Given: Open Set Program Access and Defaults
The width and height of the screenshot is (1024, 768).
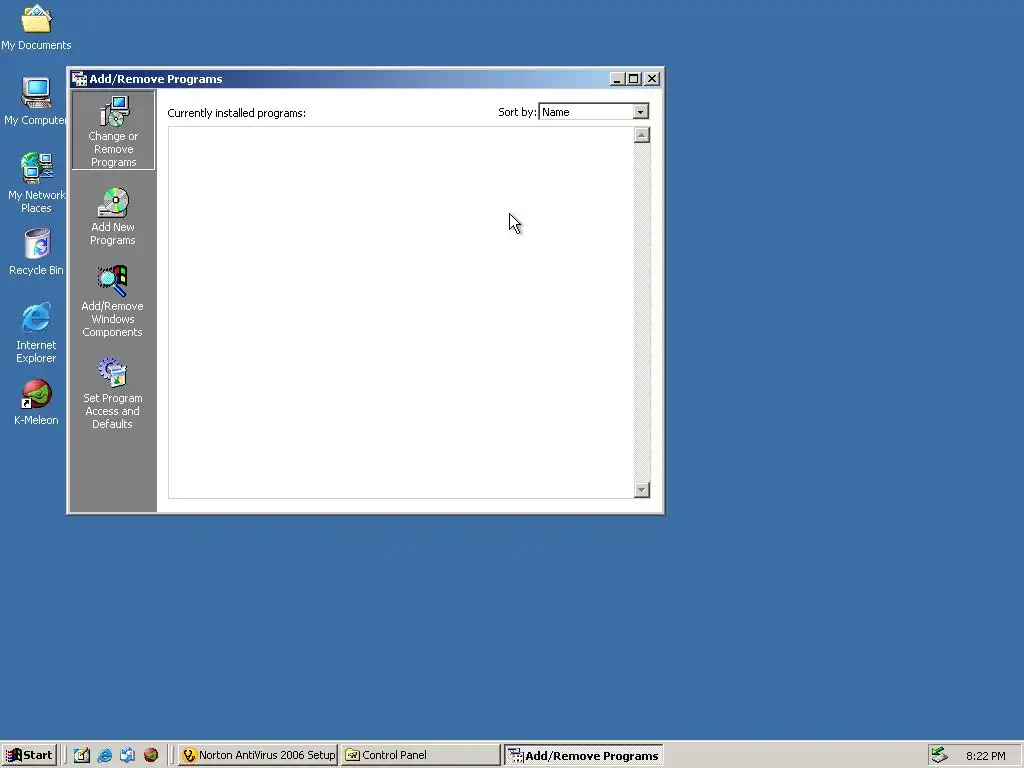Looking at the screenshot, I should pos(112,393).
